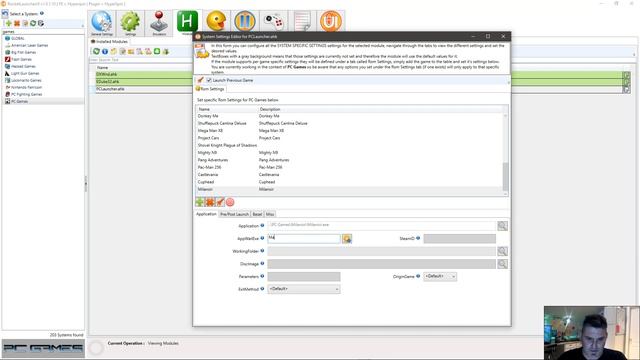The image size is (640, 360).
Task: Toggle checkbox at right of PCLauncher.ahk row
Action: (626, 89)
